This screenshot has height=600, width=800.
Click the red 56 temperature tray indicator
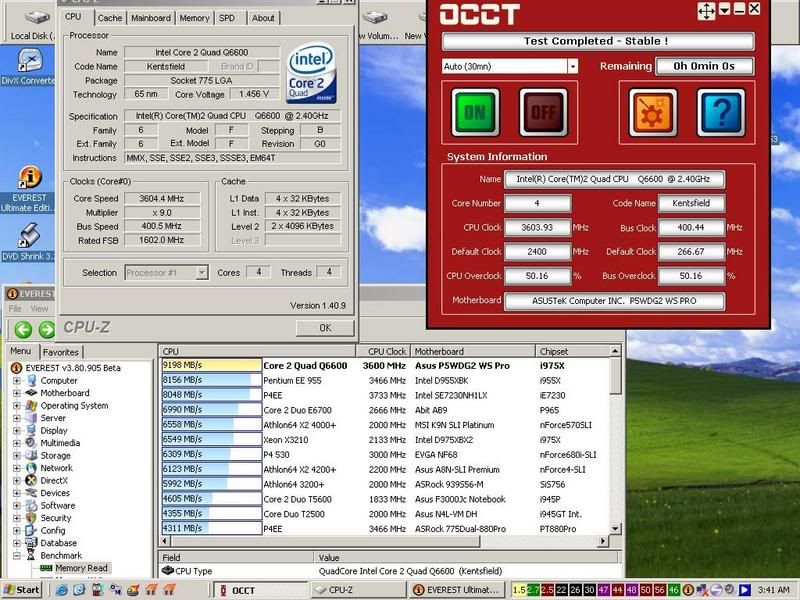pos(660,590)
